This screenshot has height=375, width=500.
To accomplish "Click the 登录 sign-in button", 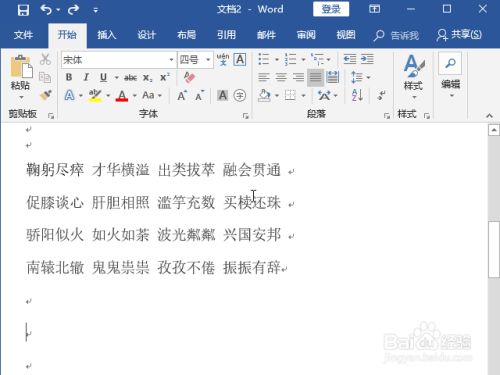I will click(x=331, y=9).
